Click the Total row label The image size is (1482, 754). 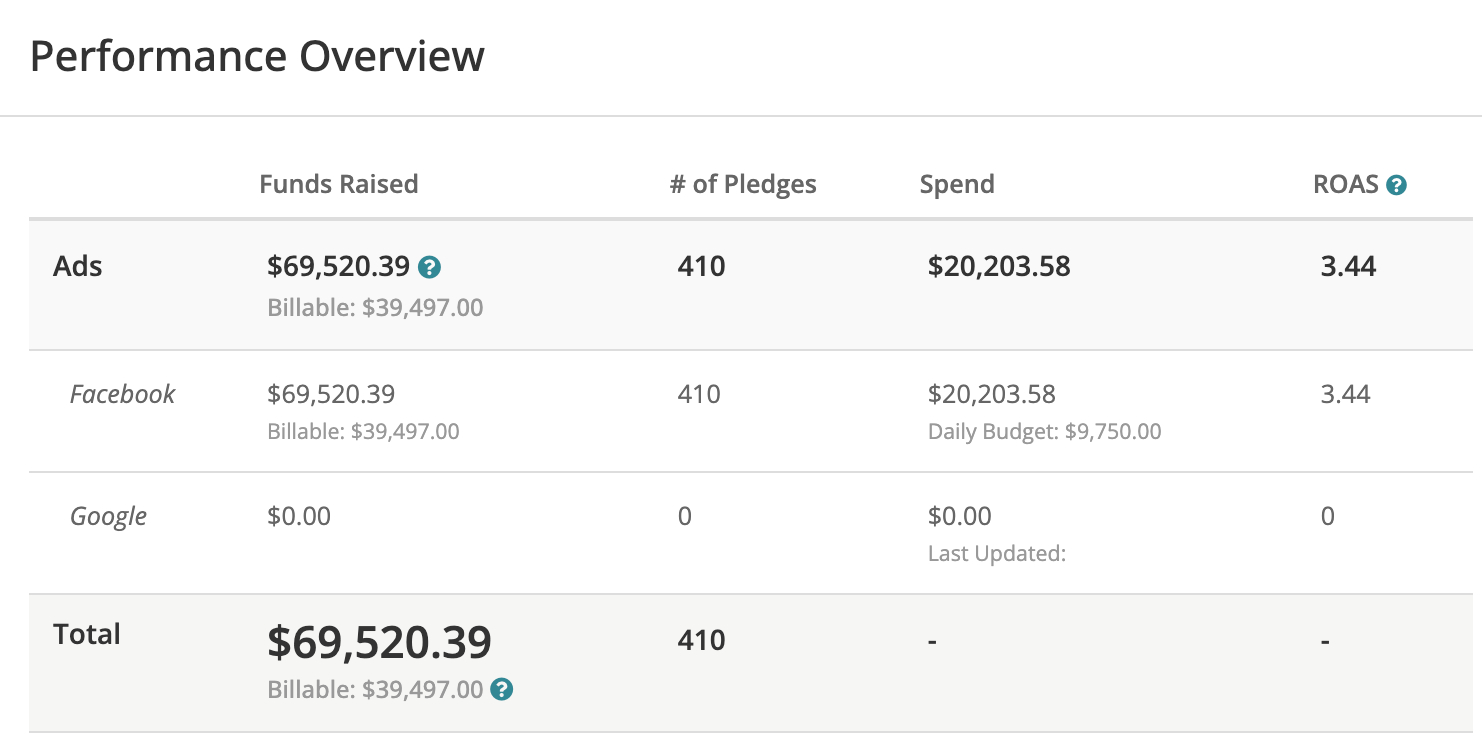tap(87, 634)
